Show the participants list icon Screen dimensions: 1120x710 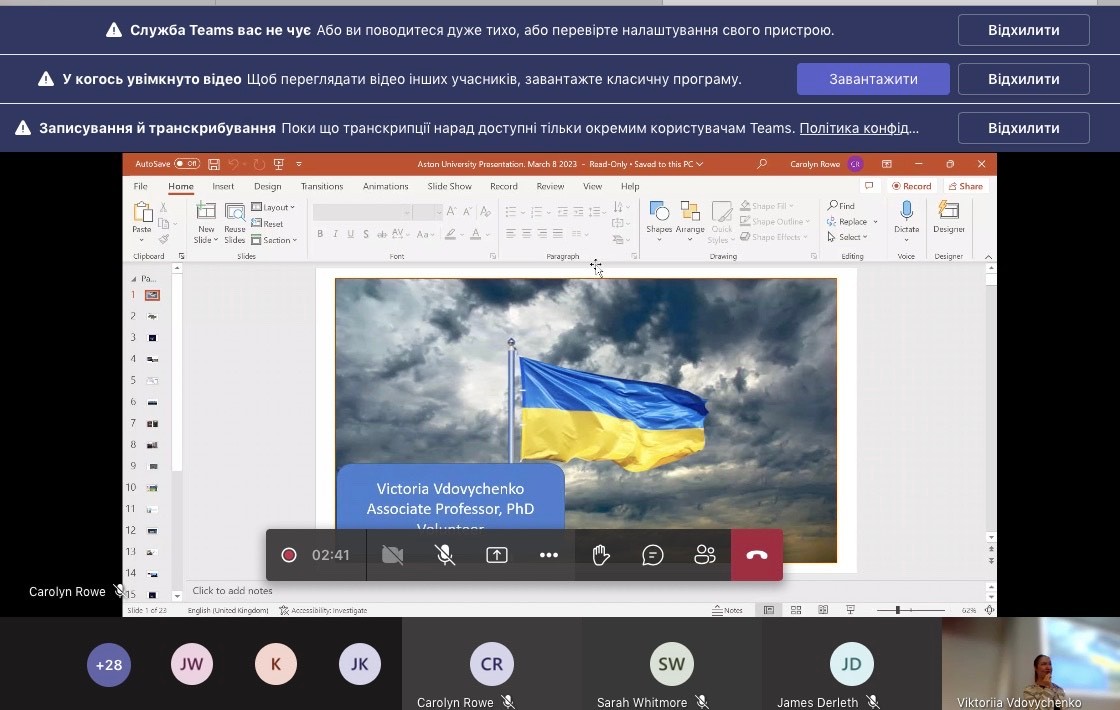tap(705, 555)
